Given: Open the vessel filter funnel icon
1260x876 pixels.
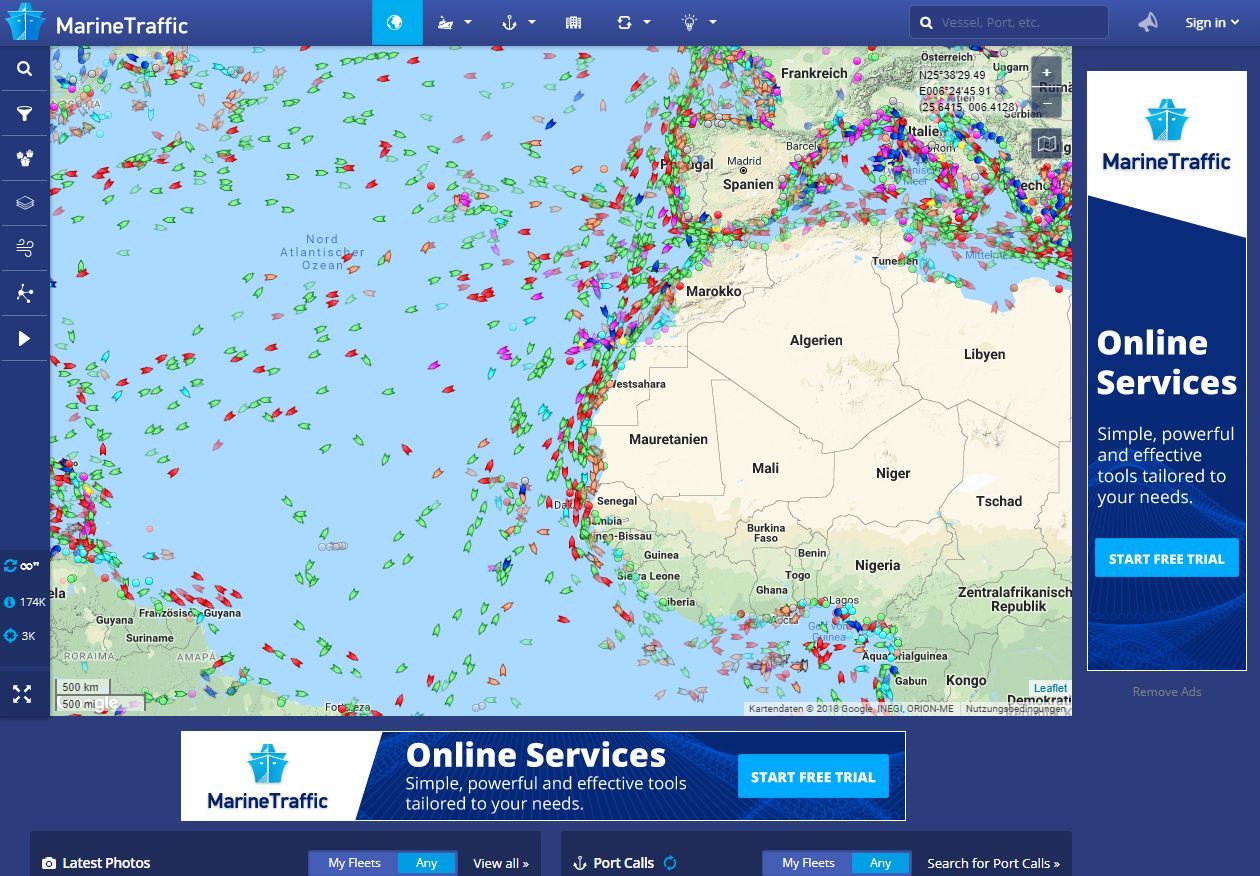Looking at the screenshot, I should pyautogui.click(x=25, y=114).
